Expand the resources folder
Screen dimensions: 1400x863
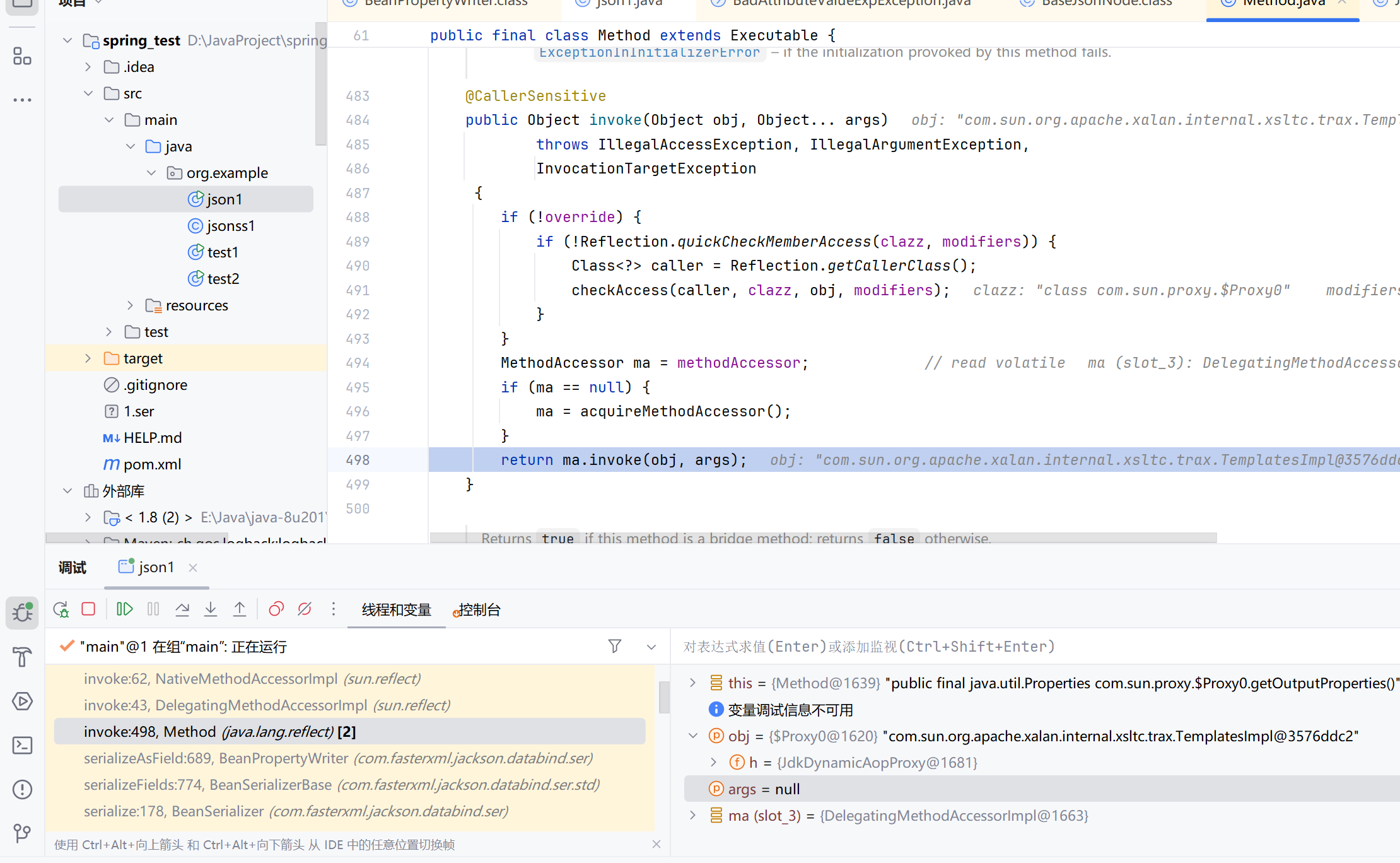(x=131, y=305)
